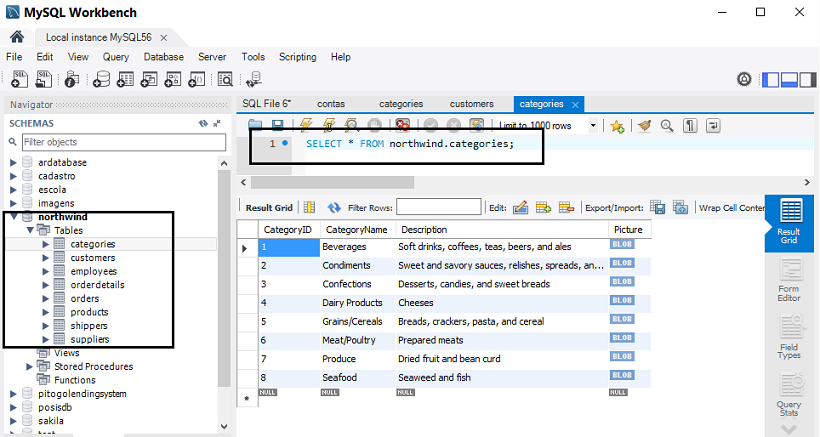This screenshot has height=437, width=820.
Task: Reconnect to the DBMS icon
Action: [254, 79]
